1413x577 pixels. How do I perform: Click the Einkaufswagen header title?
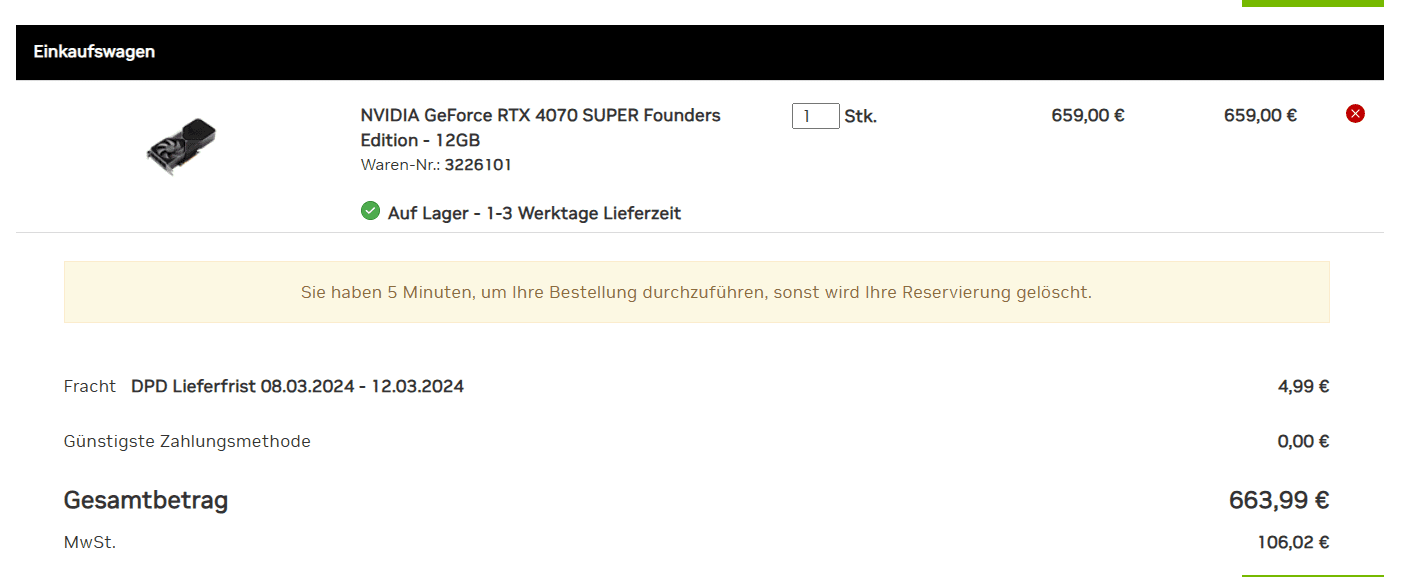(94, 51)
